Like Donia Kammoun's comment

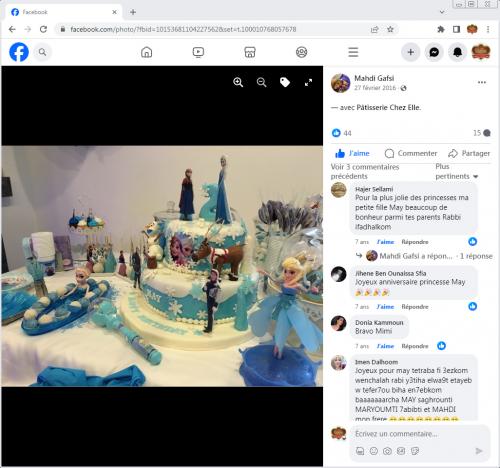point(385,346)
